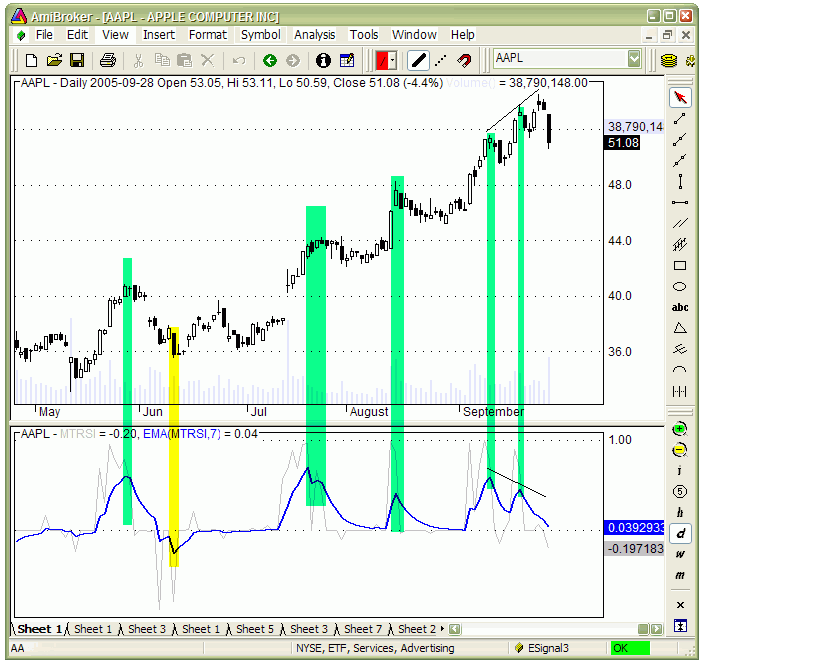The width and height of the screenshot is (819, 667).
Task: Toggle snap-to-price magnet button
Action: [x=464, y=61]
